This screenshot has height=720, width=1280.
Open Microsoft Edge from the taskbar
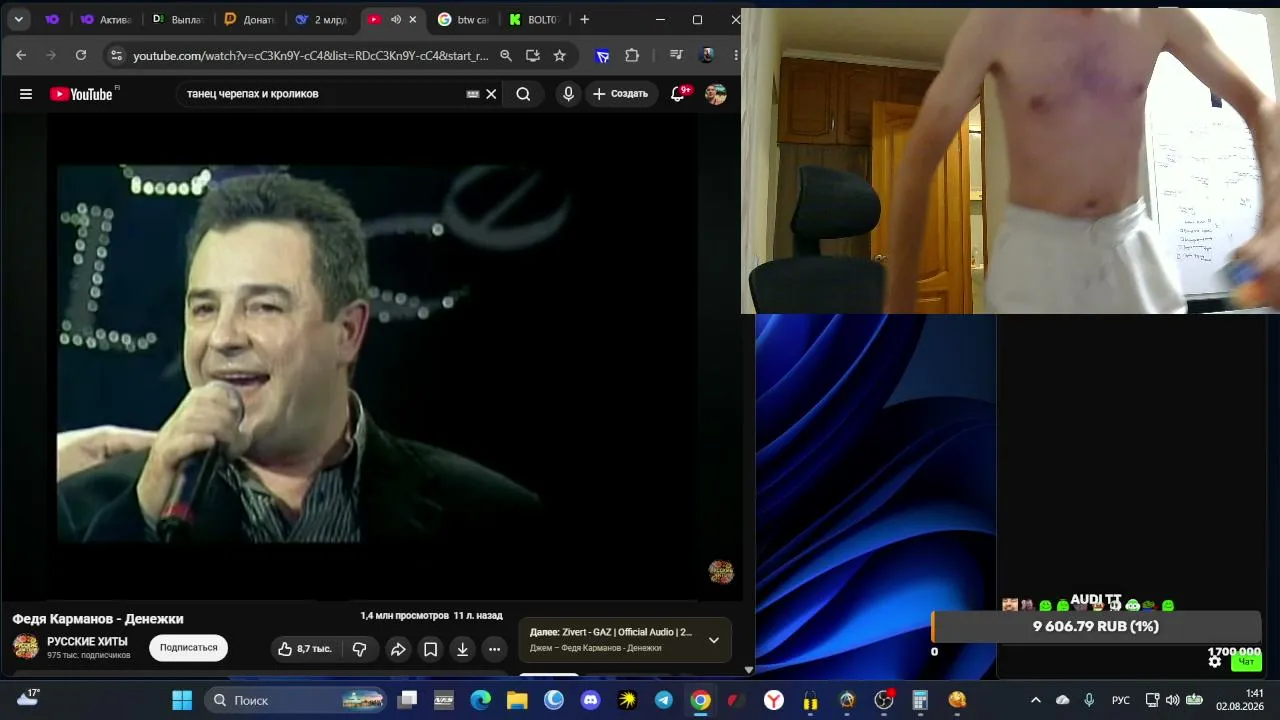[480, 700]
